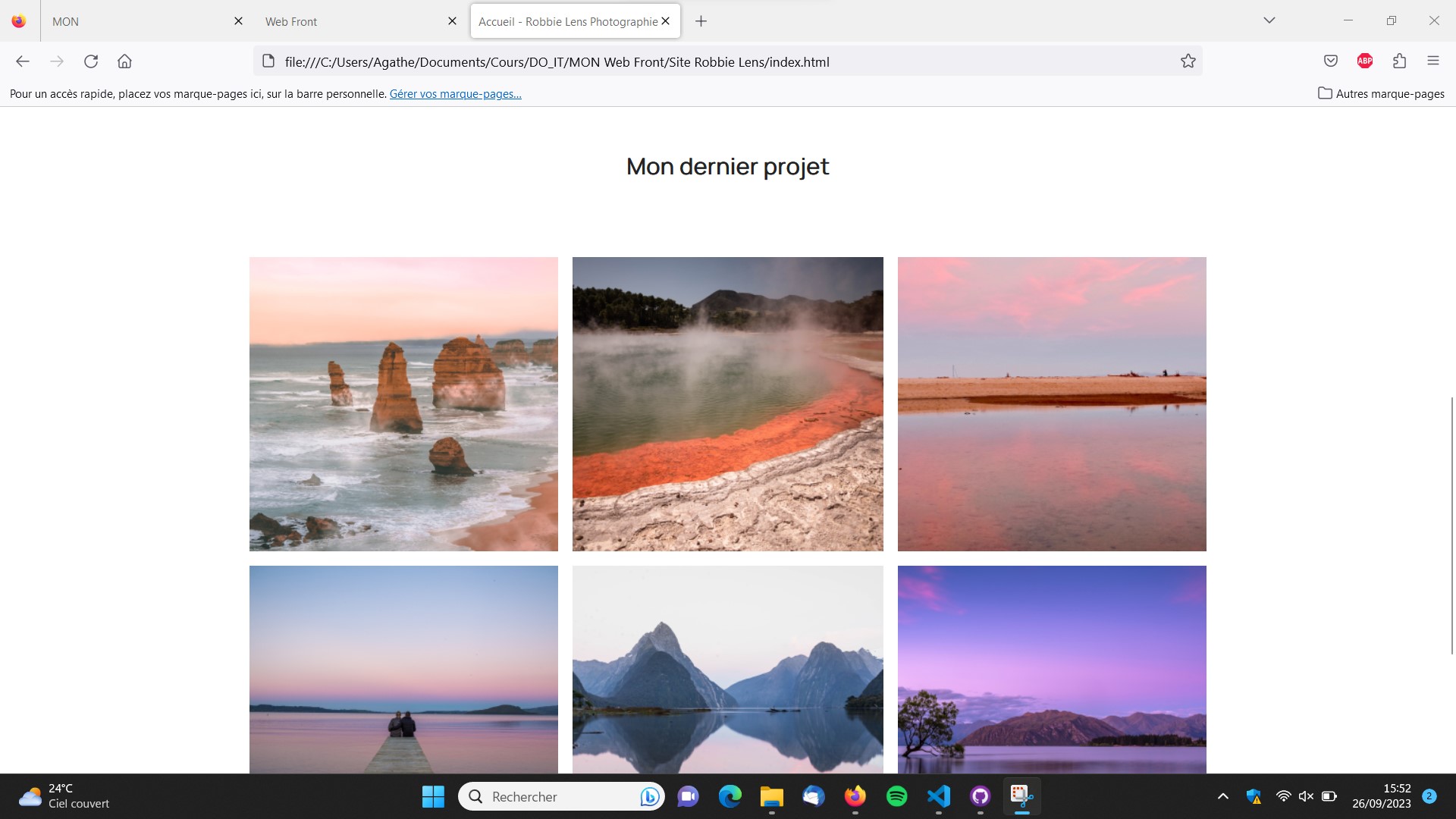The image size is (1456, 819).
Task: Open the Save to Pocket icon
Action: tap(1330, 61)
